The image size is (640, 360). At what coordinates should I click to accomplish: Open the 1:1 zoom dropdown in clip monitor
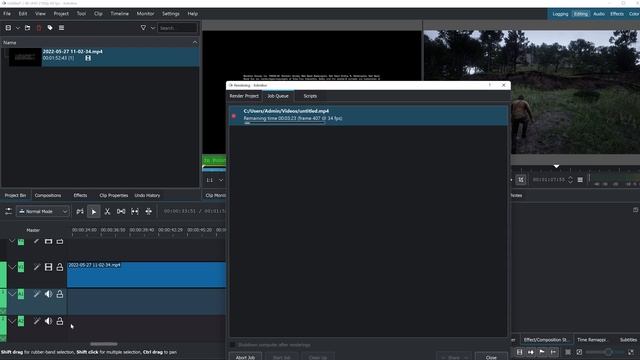pyautogui.click(x=215, y=180)
